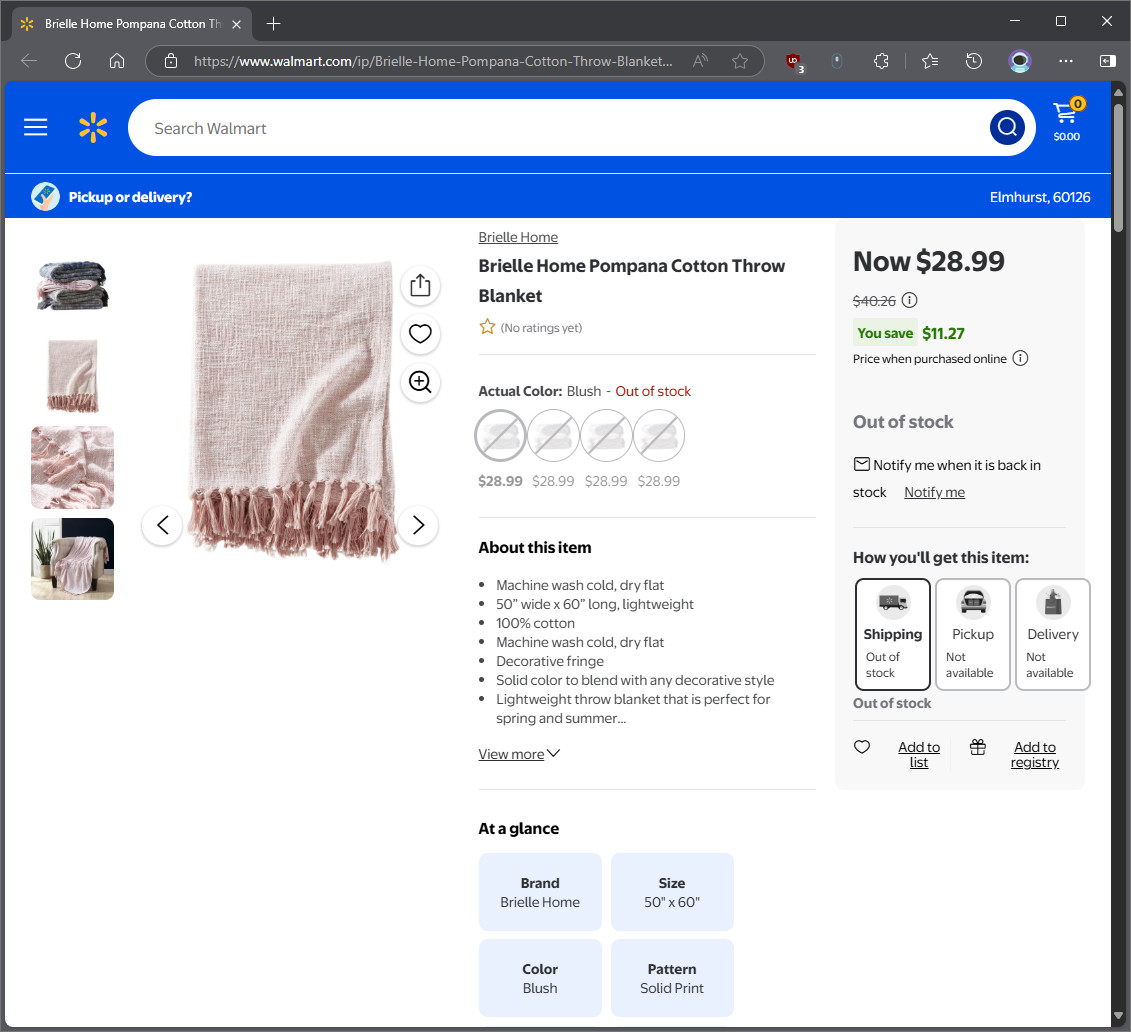This screenshot has height=1032, width=1131.
Task: Open the browser history icon
Action: [974, 61]
